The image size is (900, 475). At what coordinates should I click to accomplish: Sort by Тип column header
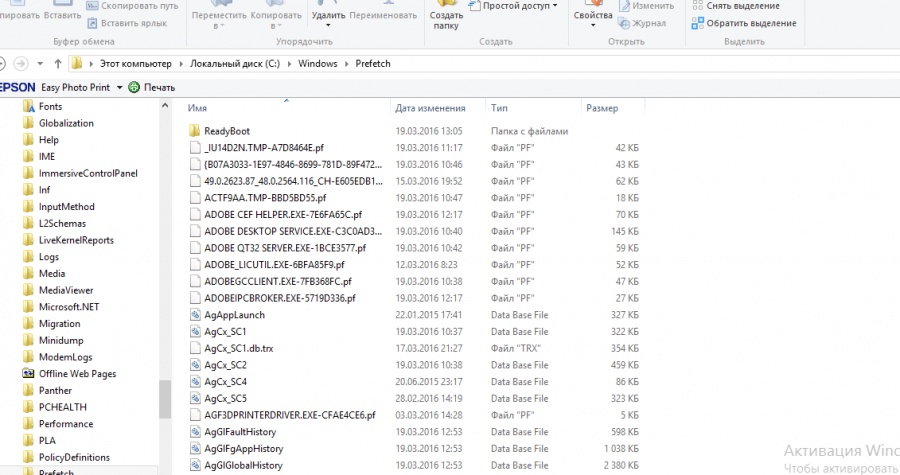[x=499, y=108]
